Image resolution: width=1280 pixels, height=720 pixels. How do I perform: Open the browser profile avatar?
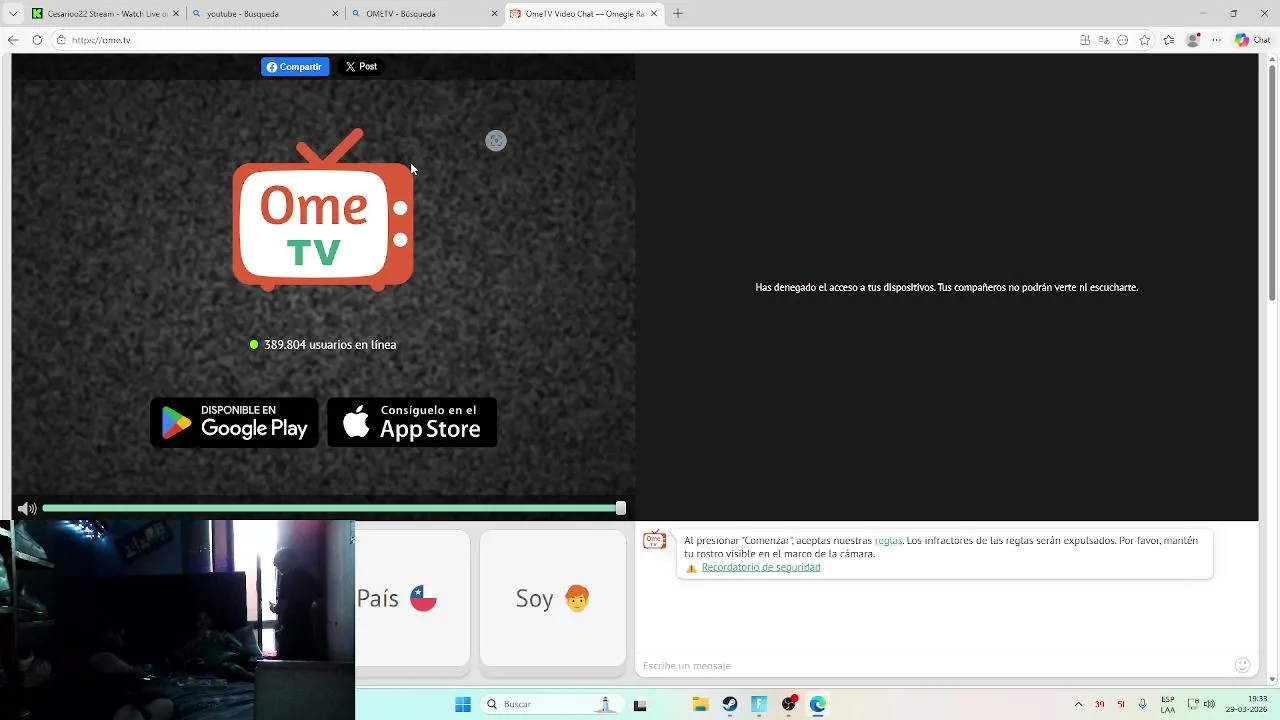(1192, 40)
